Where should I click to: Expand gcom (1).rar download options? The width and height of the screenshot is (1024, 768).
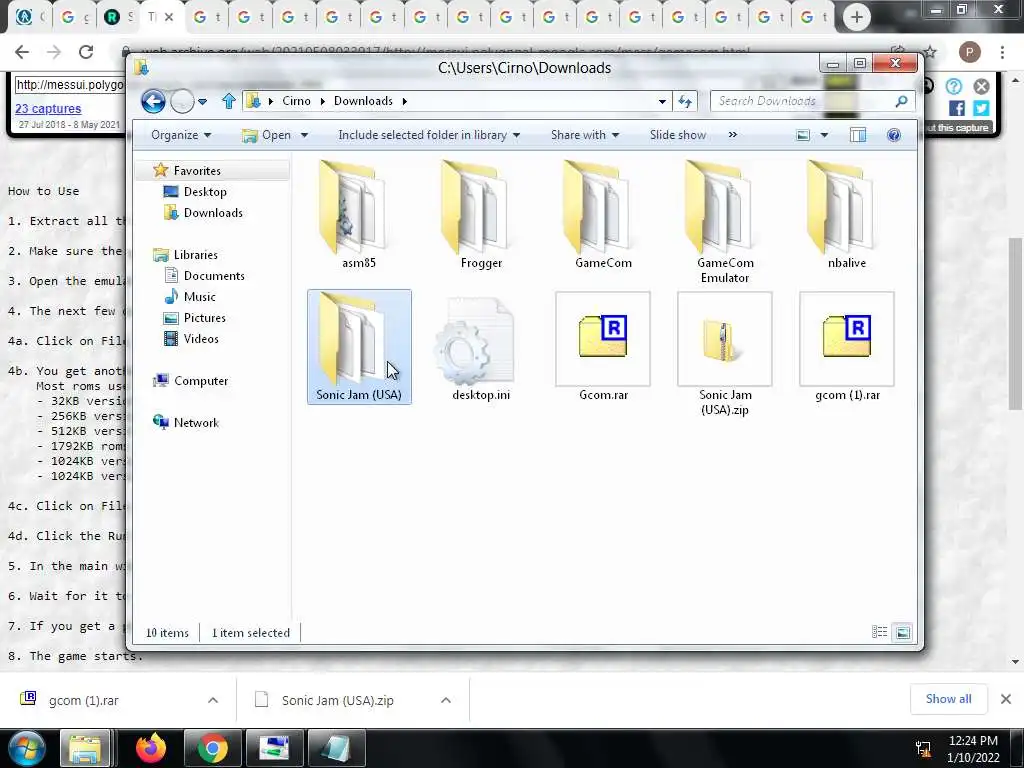pyautogui.click(x=213, y=700)
